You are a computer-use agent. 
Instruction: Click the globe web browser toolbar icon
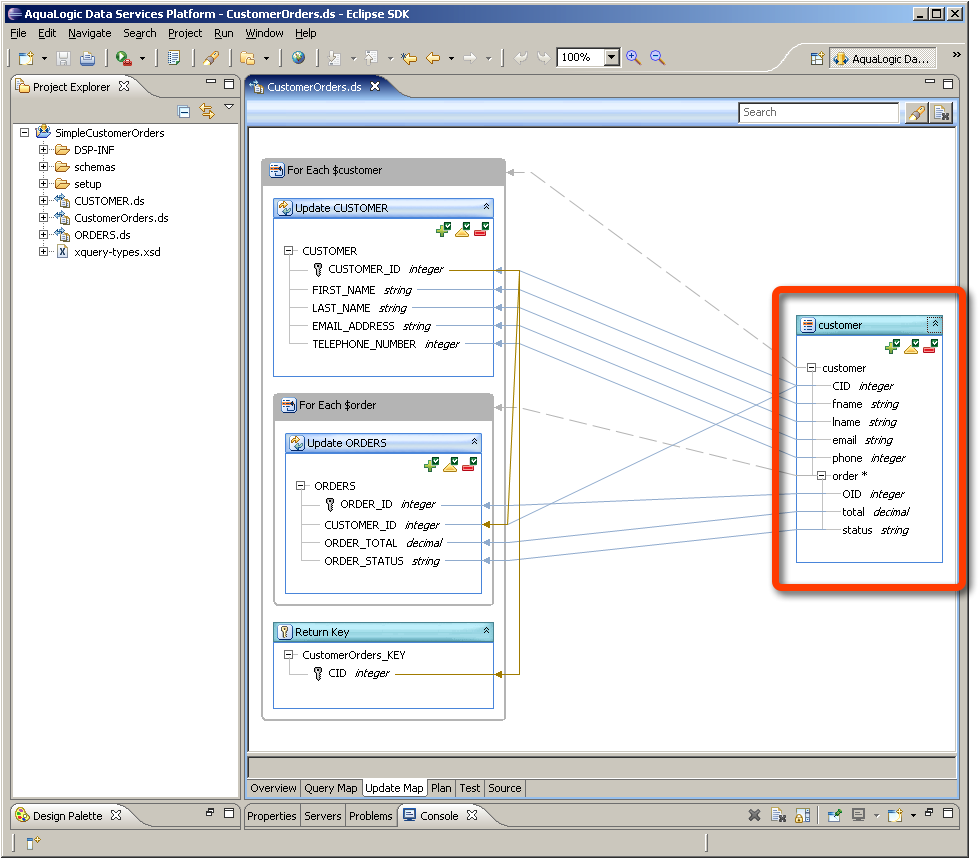pos(299,58)
